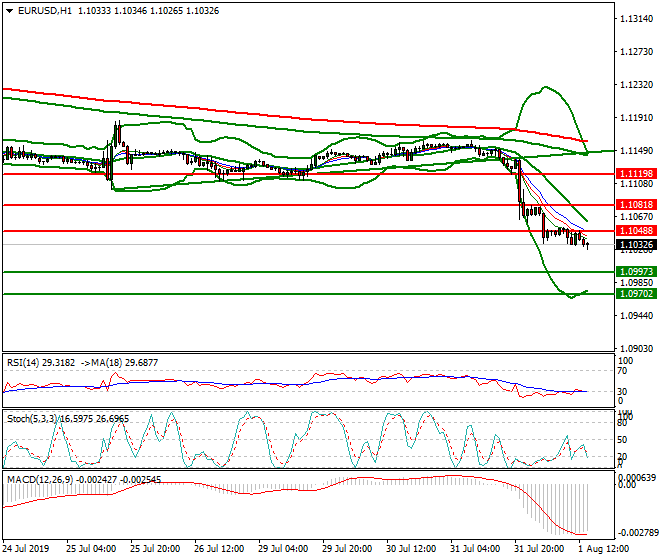Select the 24 Jul 2019 time axis label
The width and height of the screenshot is (660, 560).
[x=26, y=549]
